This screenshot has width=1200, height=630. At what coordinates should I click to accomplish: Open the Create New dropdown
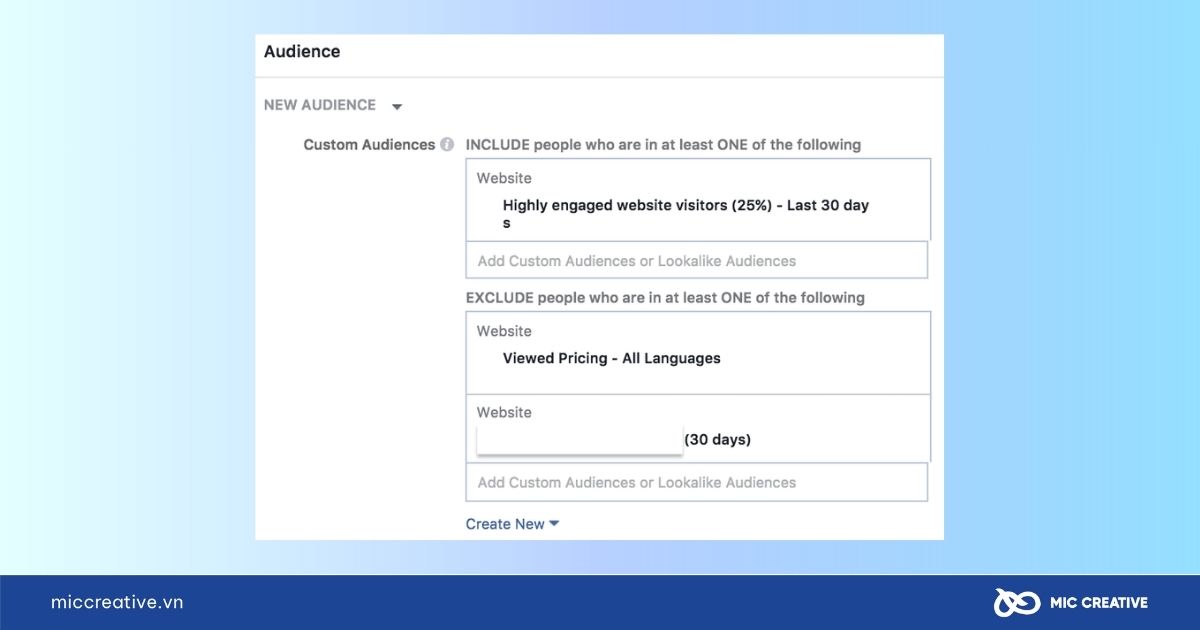click(512, 524)
